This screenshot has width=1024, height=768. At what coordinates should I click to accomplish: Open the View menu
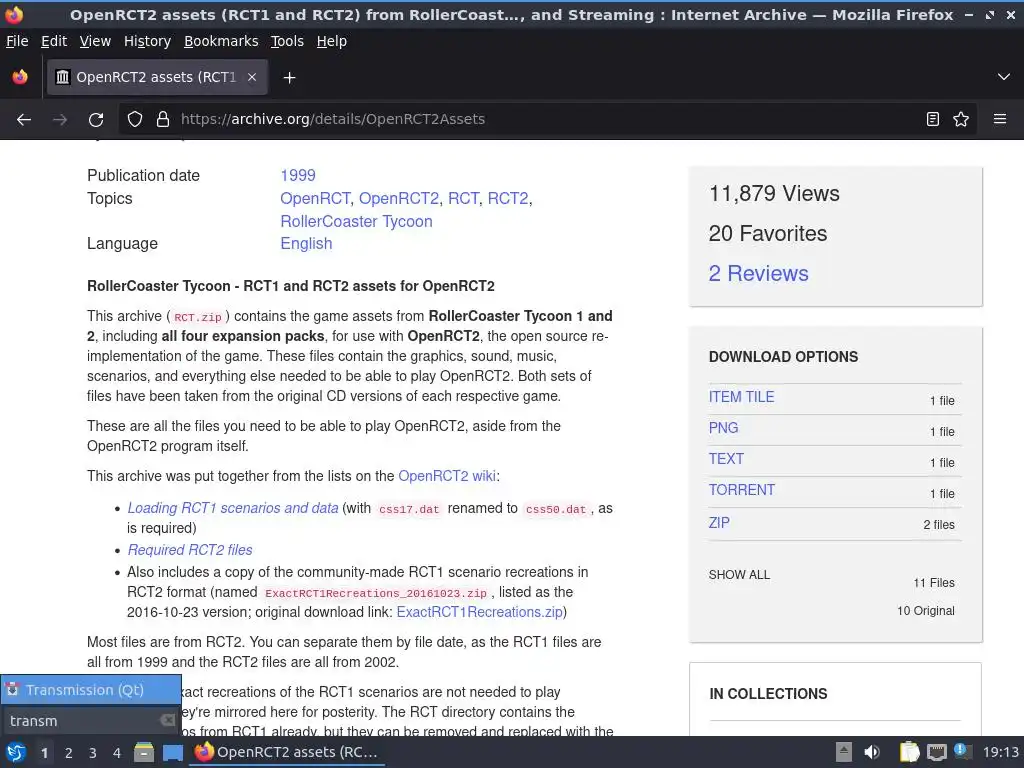tap(95, 41)
